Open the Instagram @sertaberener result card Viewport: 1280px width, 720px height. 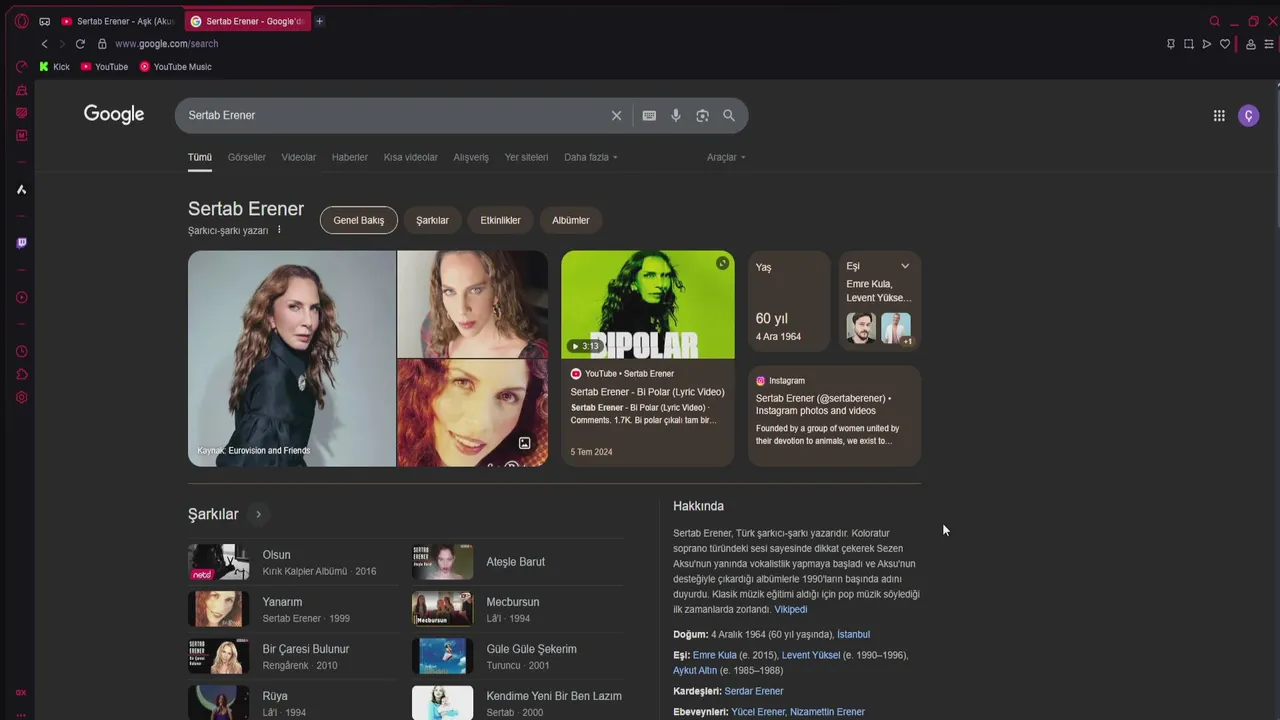click(x=834, y=415)
